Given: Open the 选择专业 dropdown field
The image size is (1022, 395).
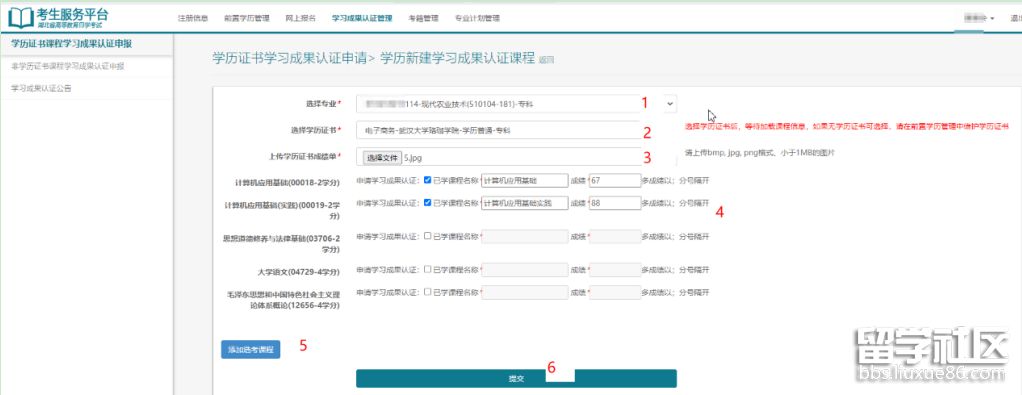Looking at the screenshot, I should click(x=517, y=103).
